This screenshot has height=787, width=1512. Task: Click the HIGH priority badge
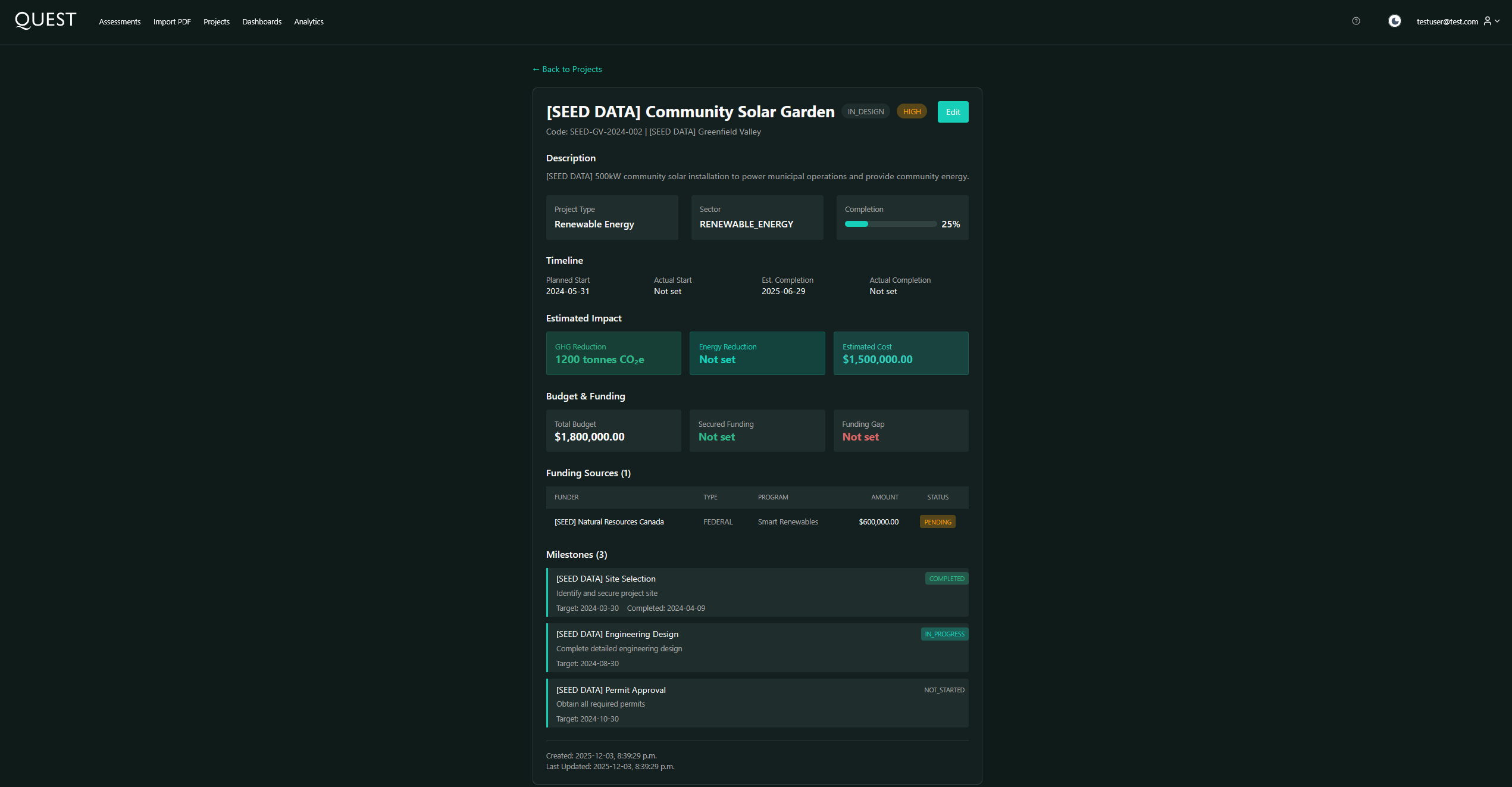click(x=912, y=112)
